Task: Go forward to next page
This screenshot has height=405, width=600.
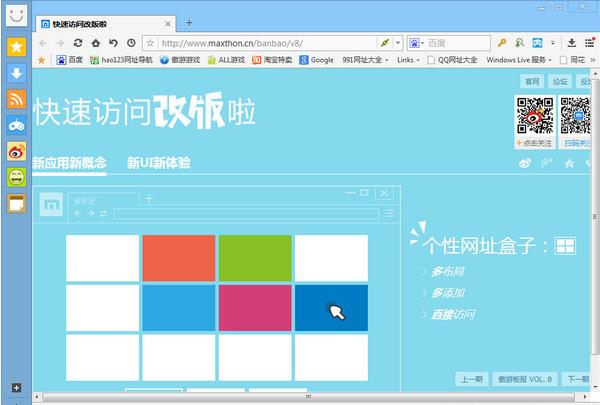Action: coord(60,43)
